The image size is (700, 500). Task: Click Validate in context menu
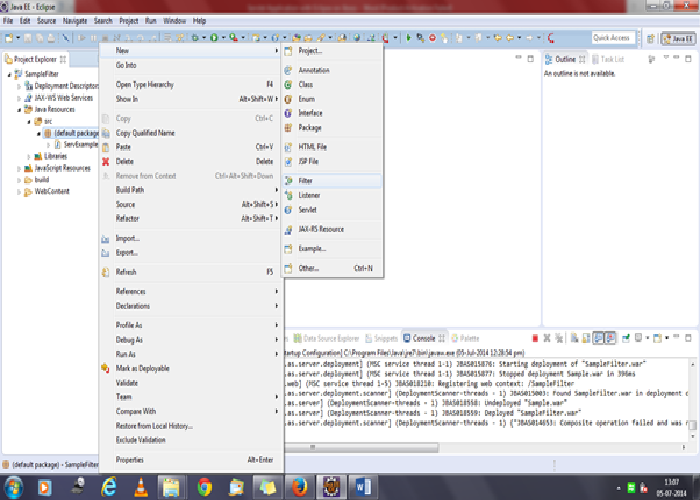click(x=191, y=383)
